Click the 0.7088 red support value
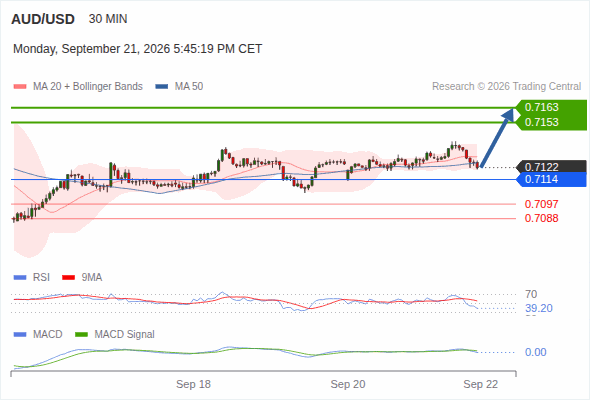Screen dimensions: 590x400 541,218
